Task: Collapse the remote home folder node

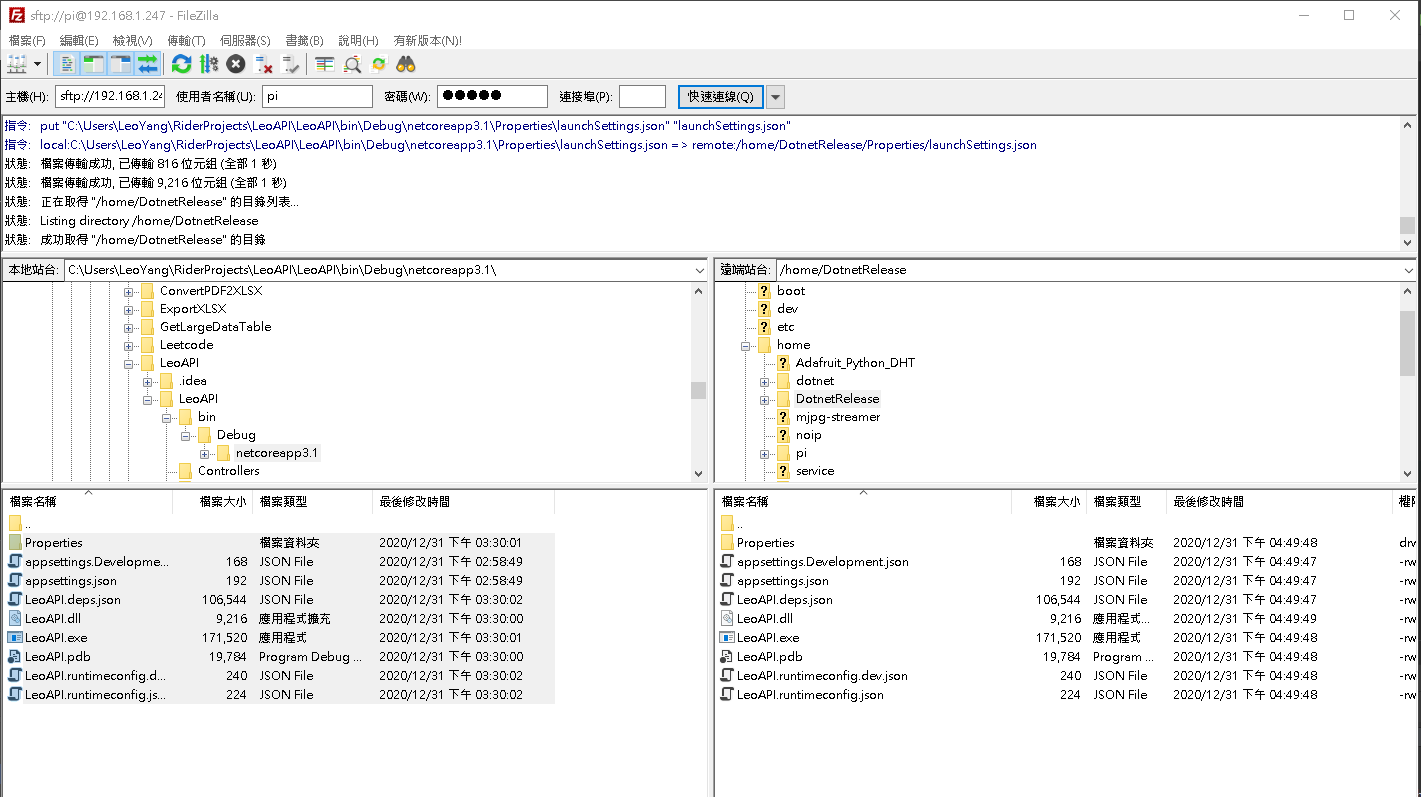Action: pyautogui.click(x=746, y=345)
